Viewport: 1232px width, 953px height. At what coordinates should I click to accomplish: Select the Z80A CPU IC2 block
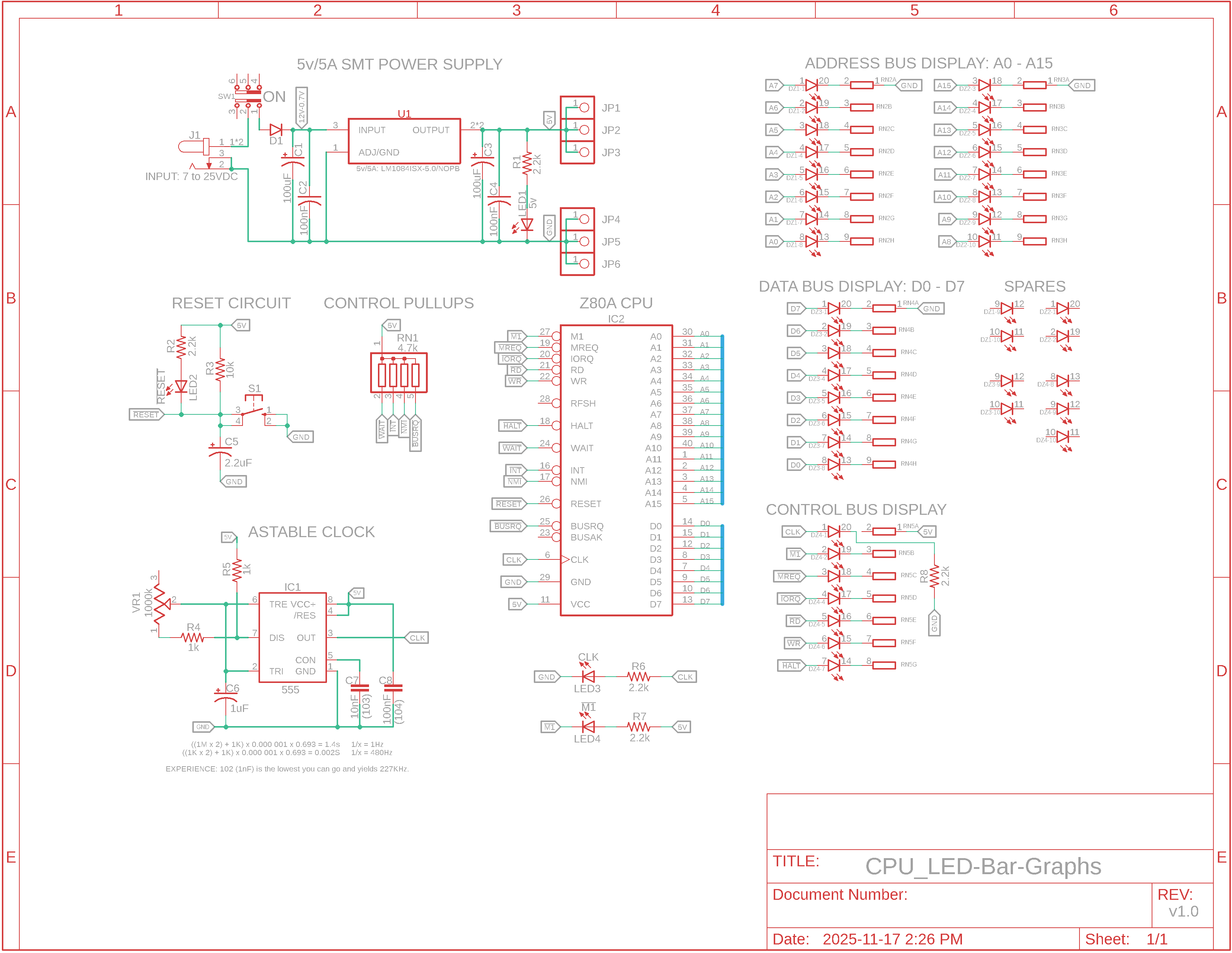tap(616, 470)
